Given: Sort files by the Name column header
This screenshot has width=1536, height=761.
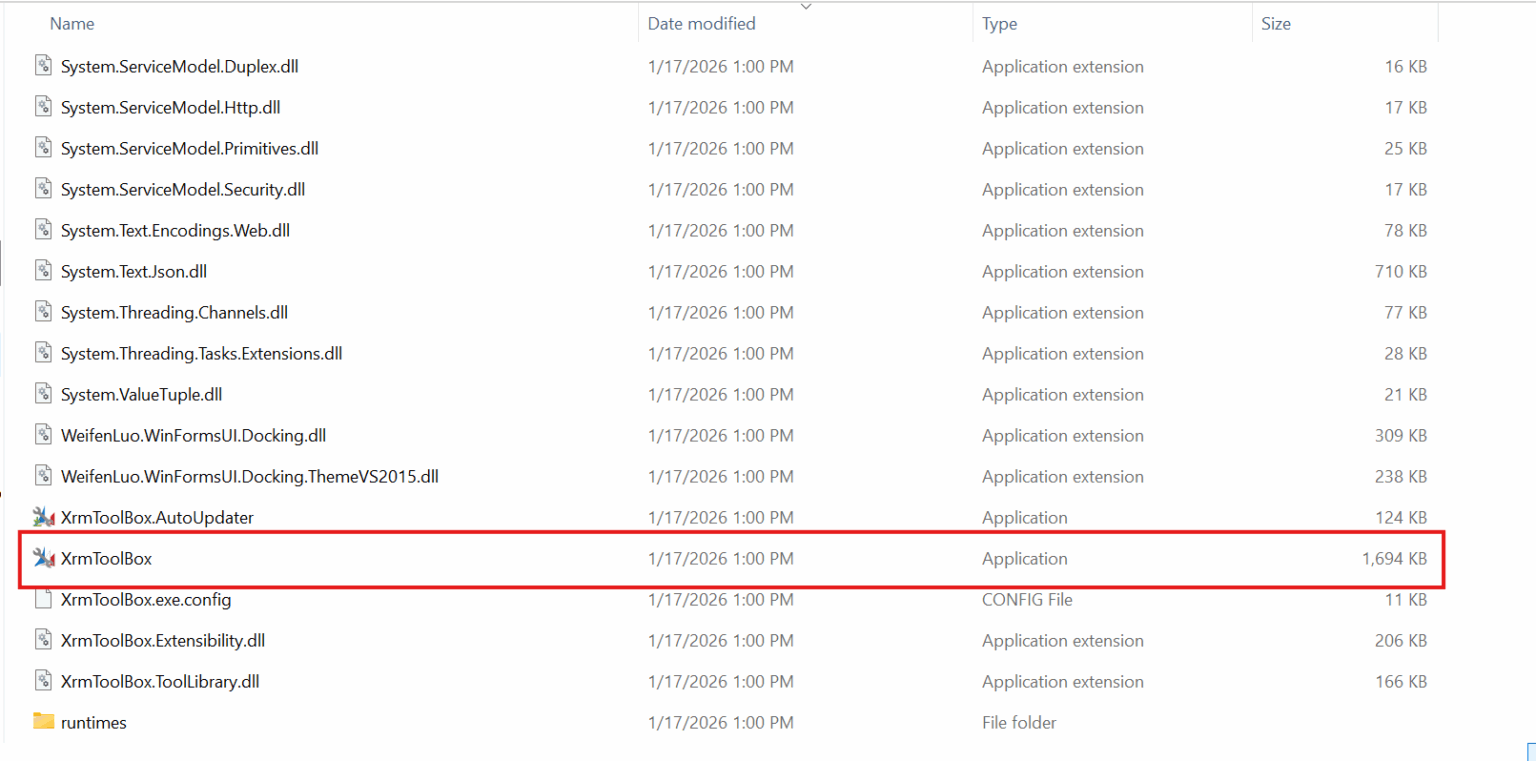Looking at the screenshot, I should pos(72,23).
